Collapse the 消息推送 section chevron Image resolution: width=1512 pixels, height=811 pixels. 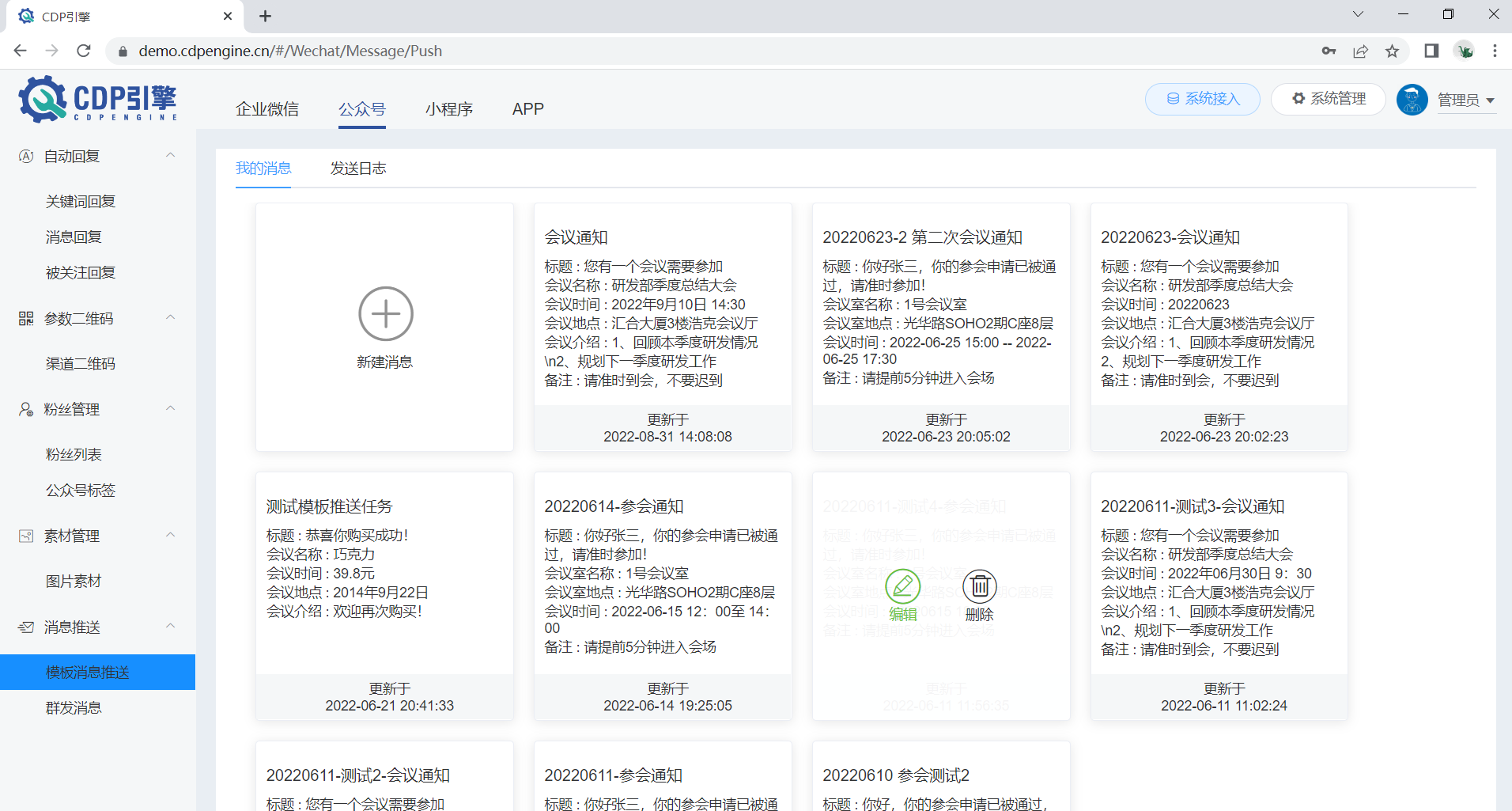click(x=170, y=626)
